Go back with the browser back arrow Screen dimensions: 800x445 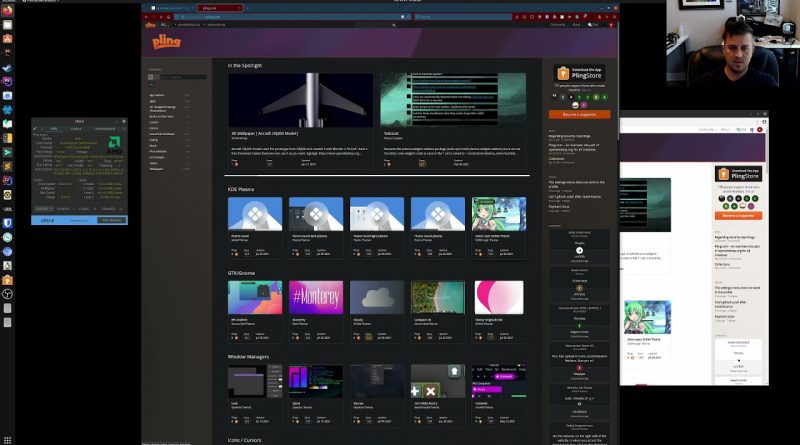click(147, 17)
